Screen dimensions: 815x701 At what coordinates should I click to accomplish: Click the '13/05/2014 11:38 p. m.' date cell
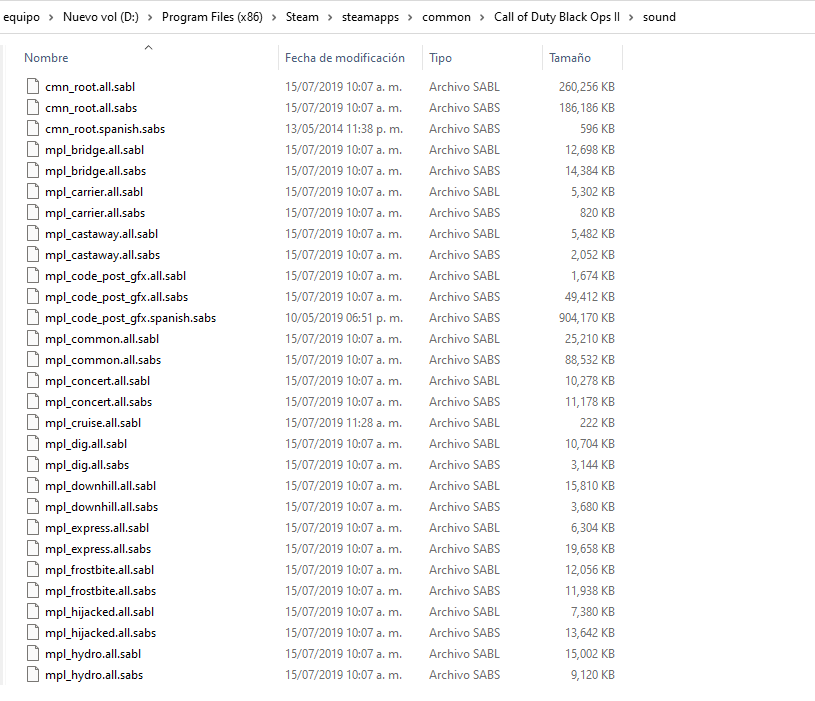pos(344,128)
